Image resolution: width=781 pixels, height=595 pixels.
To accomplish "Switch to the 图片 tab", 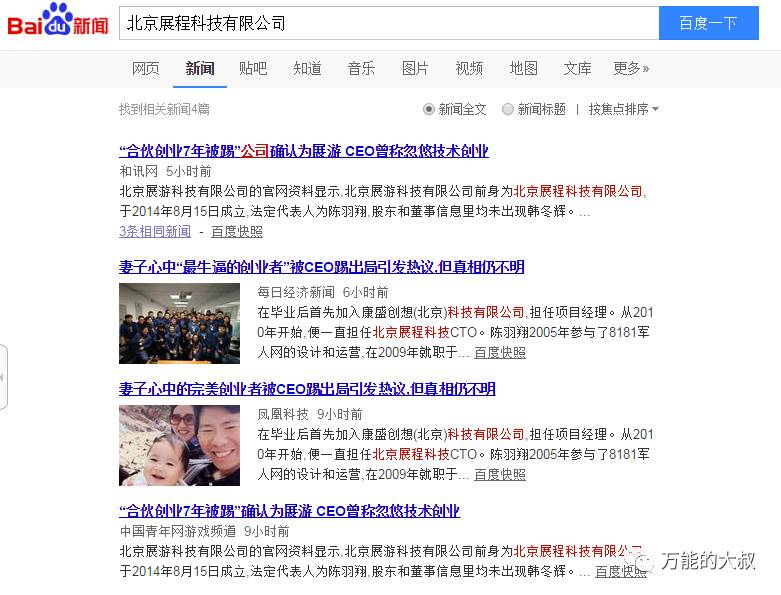I will 415,68.
